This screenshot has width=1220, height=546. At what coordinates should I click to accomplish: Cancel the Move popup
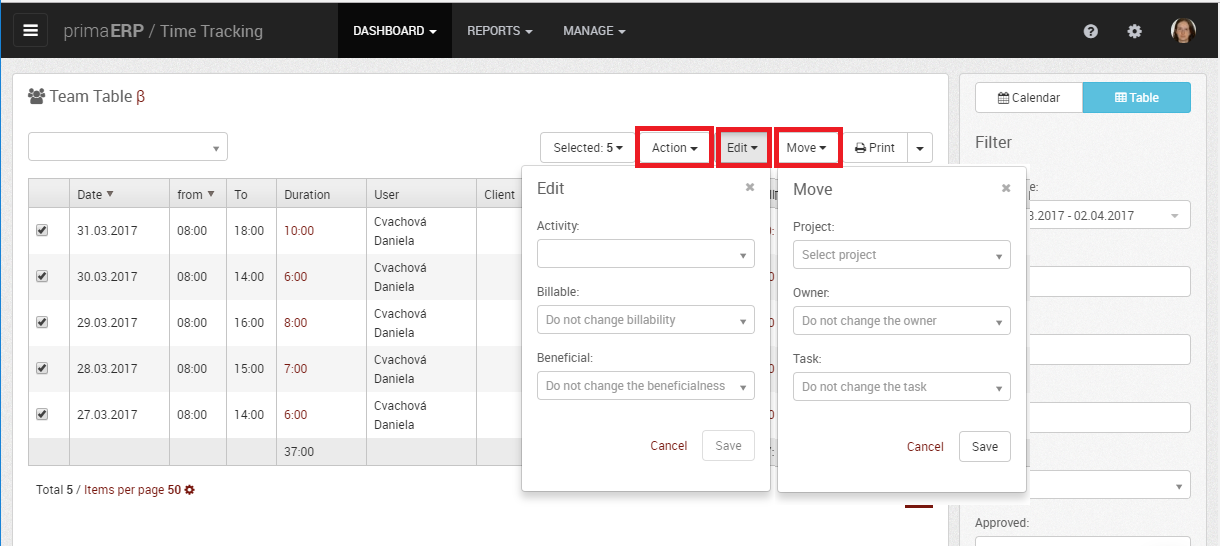pos(925,447)
